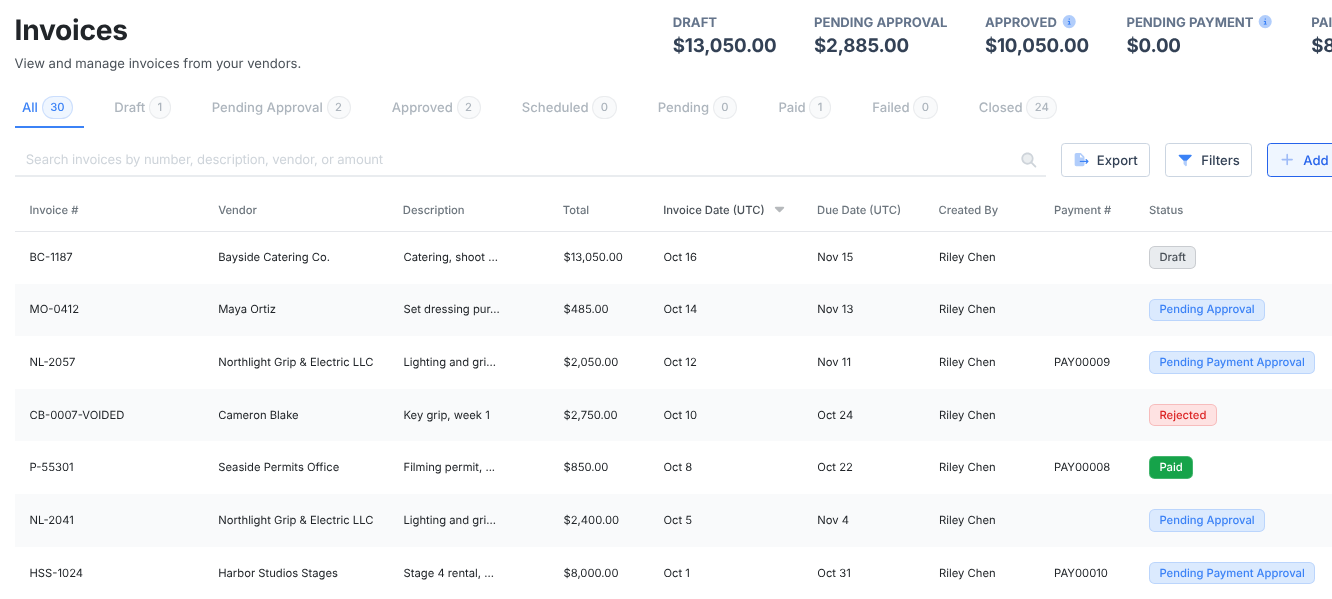Click NL-2057's Pending Payment Approval badge
The width and height of the screenshot is (1332, 599).
[x=1232, y=362]
